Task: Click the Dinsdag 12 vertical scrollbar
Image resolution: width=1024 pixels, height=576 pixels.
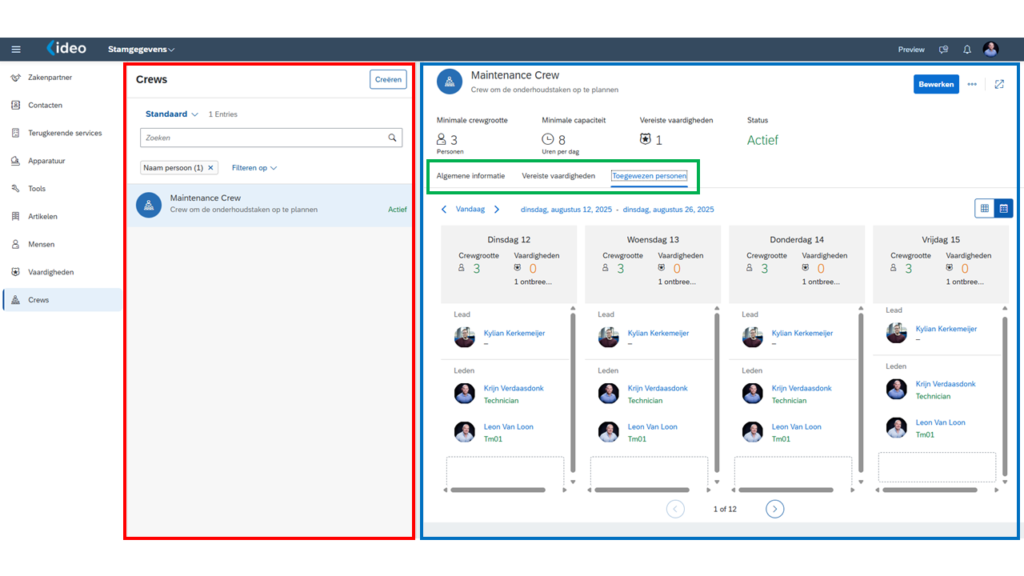Action: click(x=573, y=390)
